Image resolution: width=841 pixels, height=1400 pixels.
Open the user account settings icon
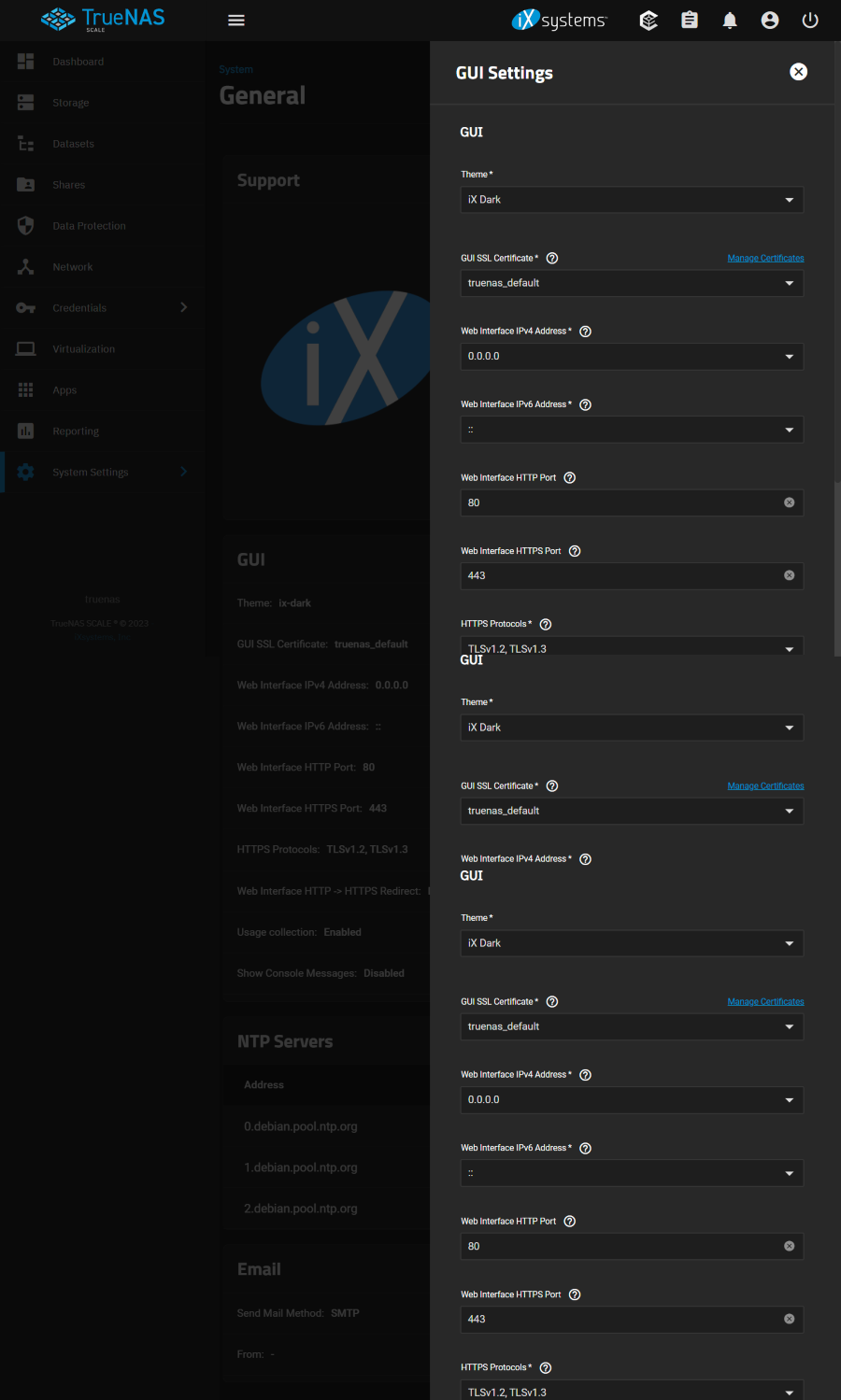tap(770, 20)
